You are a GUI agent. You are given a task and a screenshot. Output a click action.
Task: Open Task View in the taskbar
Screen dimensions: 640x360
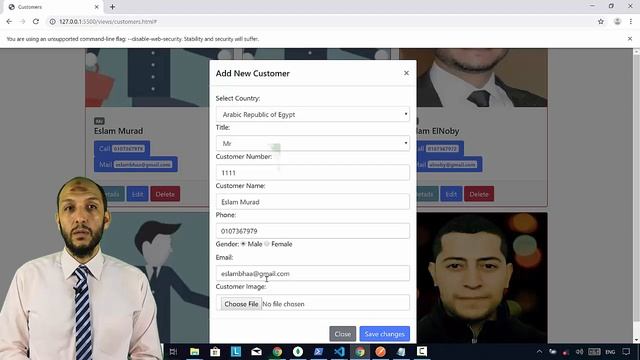tap(173, 351)
